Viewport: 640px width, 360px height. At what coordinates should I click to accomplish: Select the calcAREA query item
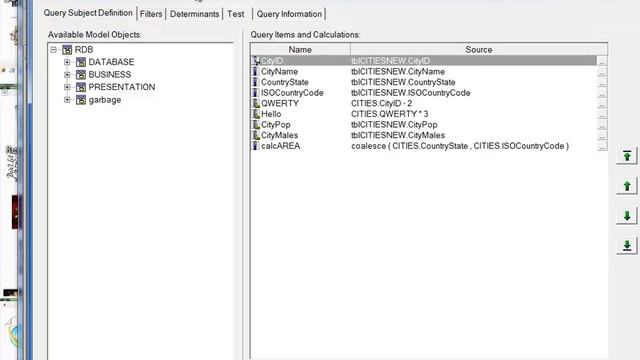(280, 146)
